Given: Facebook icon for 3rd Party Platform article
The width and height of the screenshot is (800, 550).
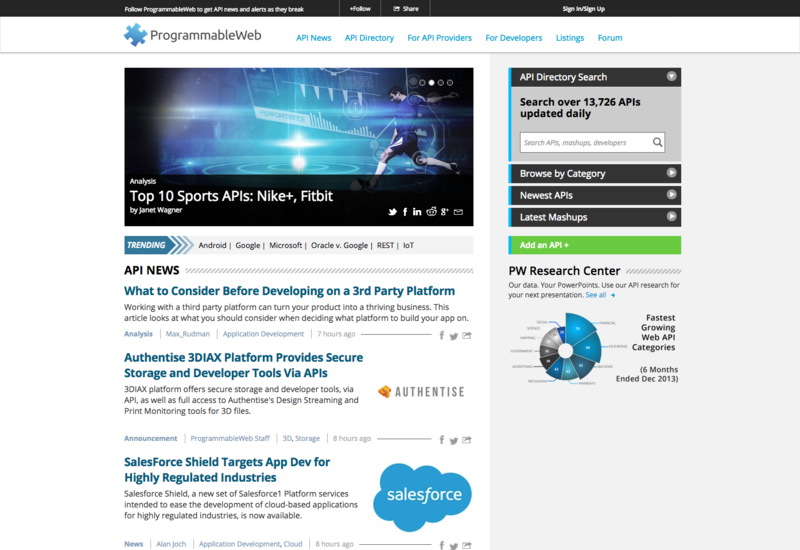Looking at the screenshot, I should pyautogui.click(x=442, y=336).
